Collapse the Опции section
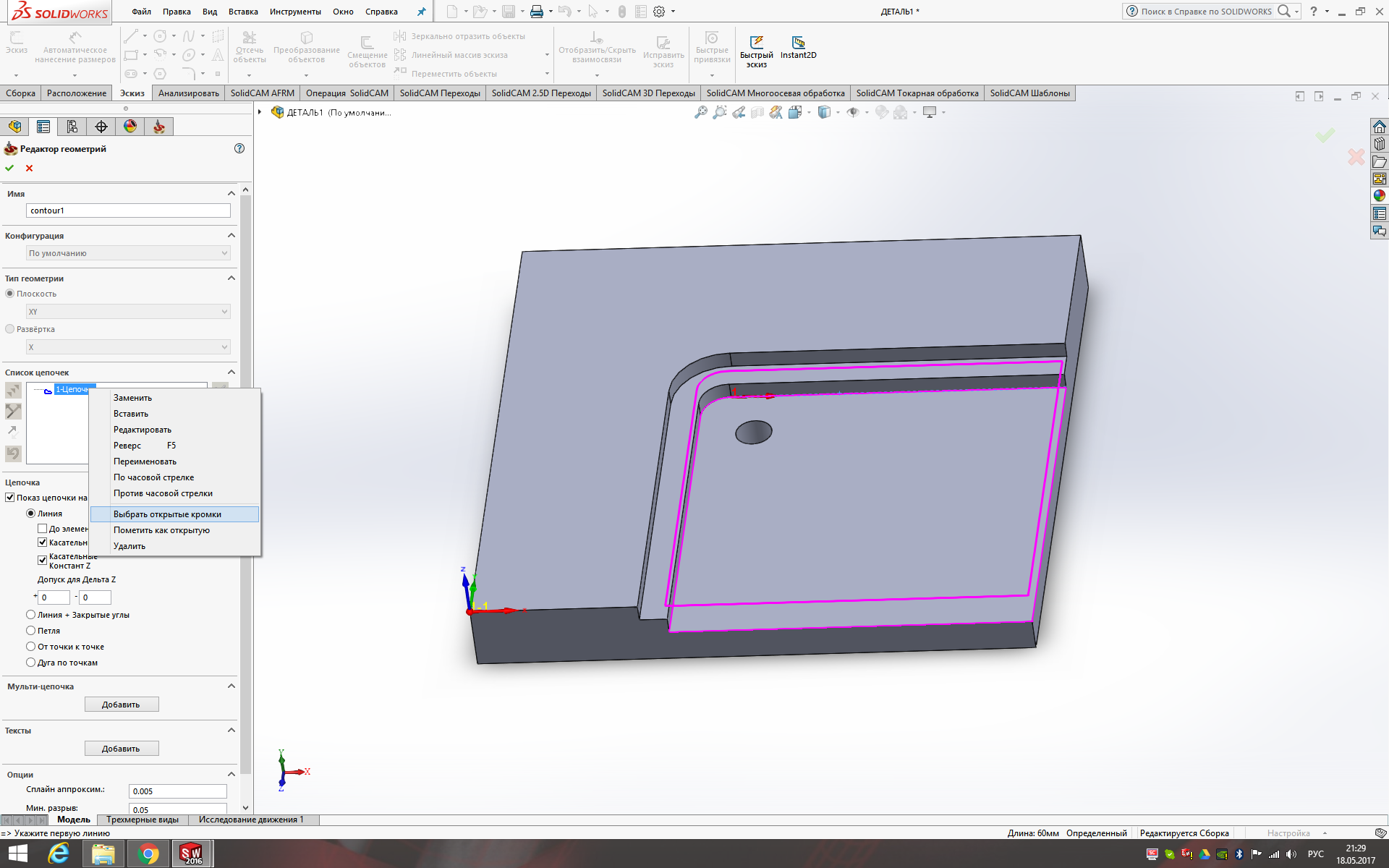 tap(231, 775)
